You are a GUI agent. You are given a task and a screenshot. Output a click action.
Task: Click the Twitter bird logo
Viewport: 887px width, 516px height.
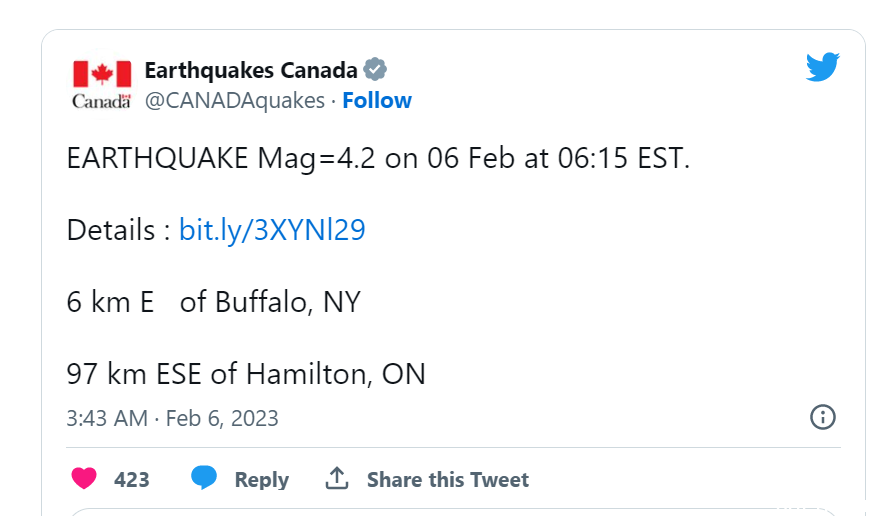coord(823,67)
